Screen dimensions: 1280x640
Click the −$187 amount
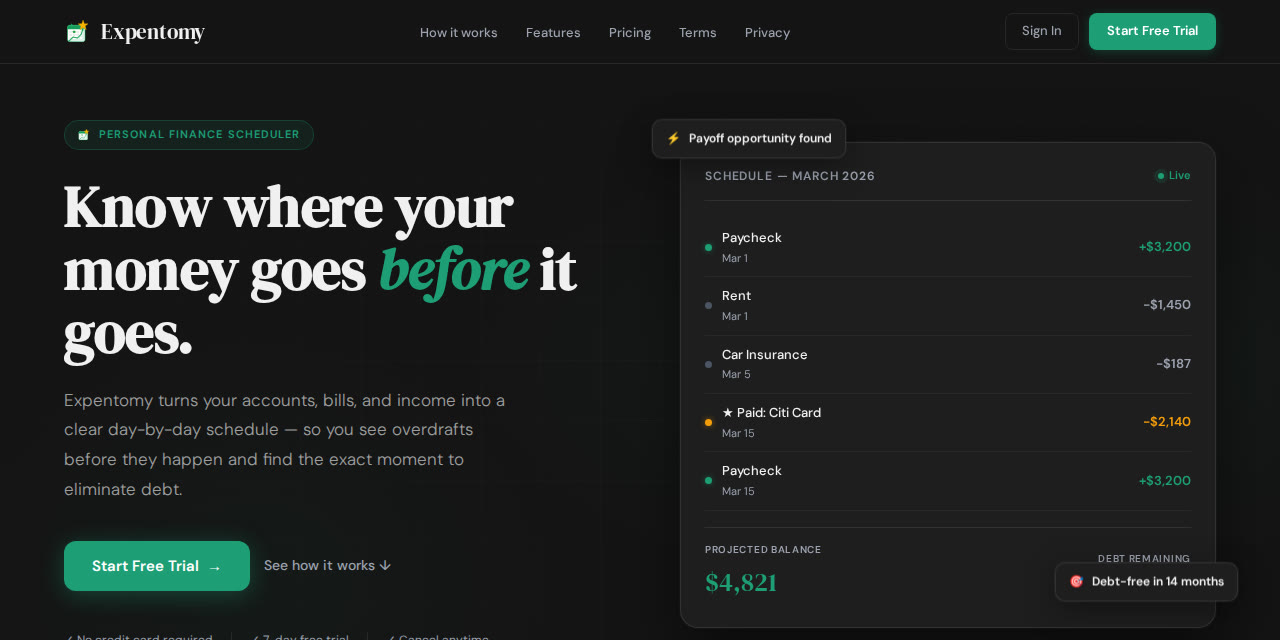tap(1174, 364)
